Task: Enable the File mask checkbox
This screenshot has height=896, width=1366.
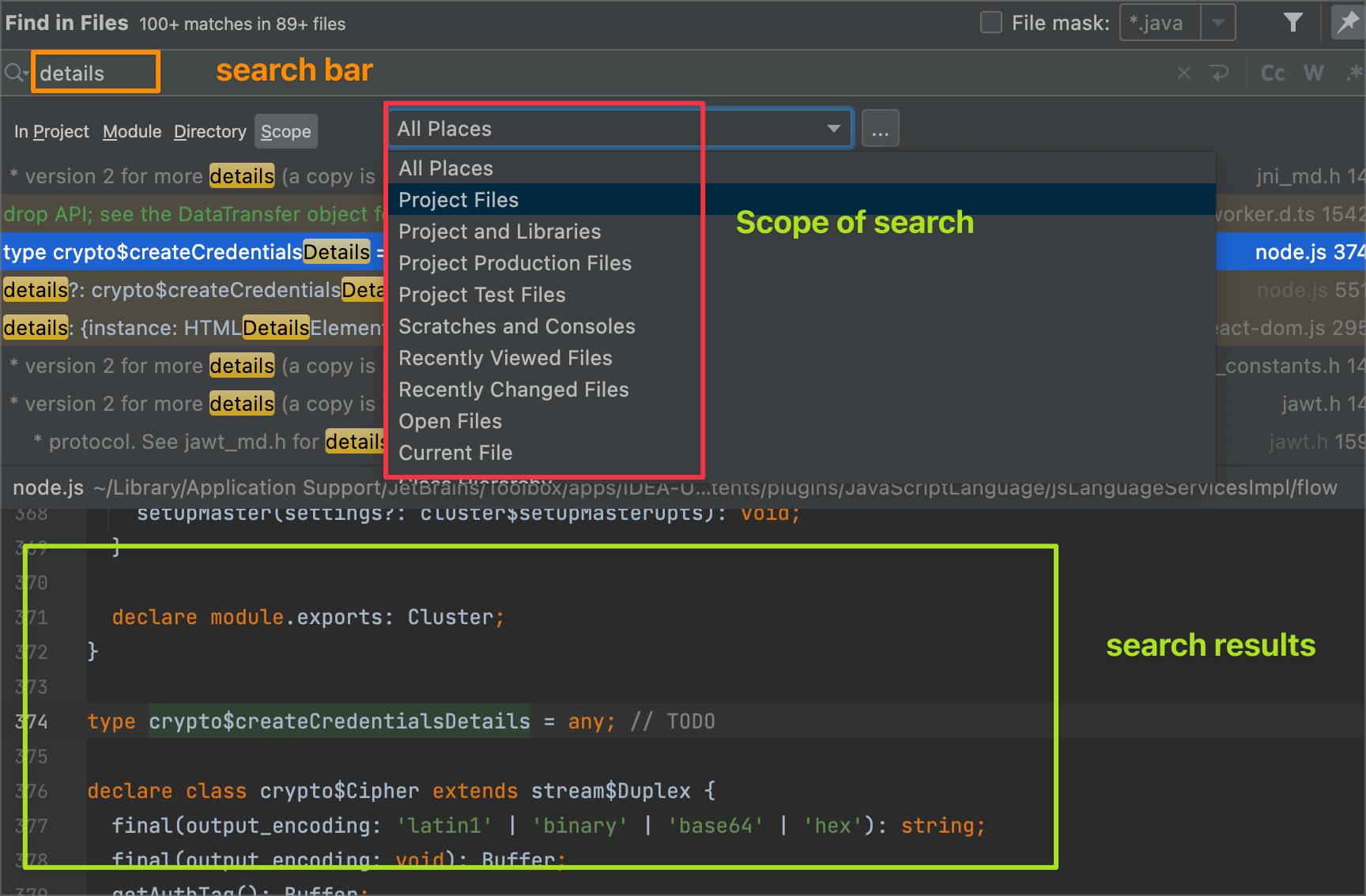Action: (x=991, y=22)
